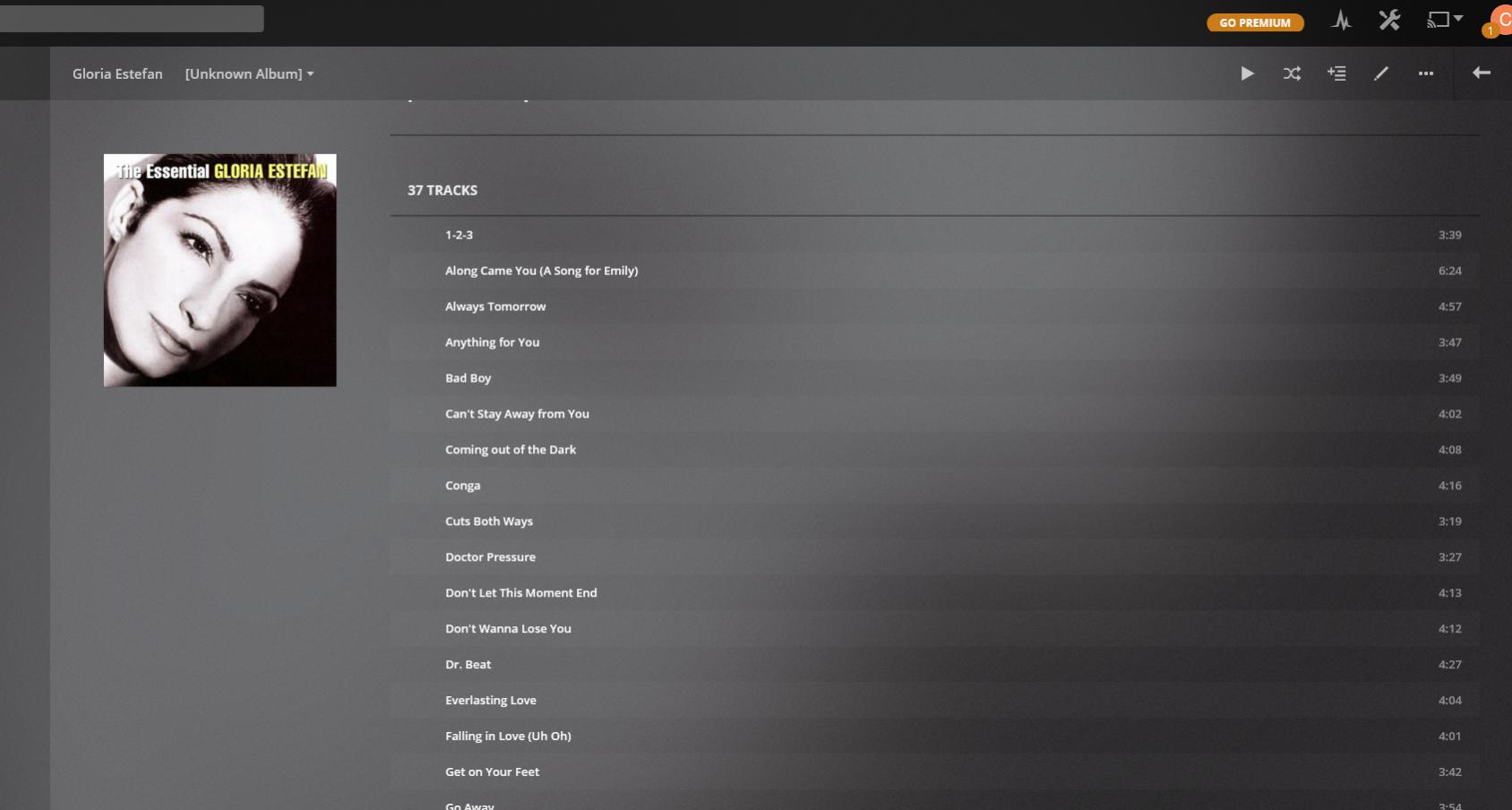
Task: Click the Essential Gloria Estefan album cover
Action: (x=220, y=270)
